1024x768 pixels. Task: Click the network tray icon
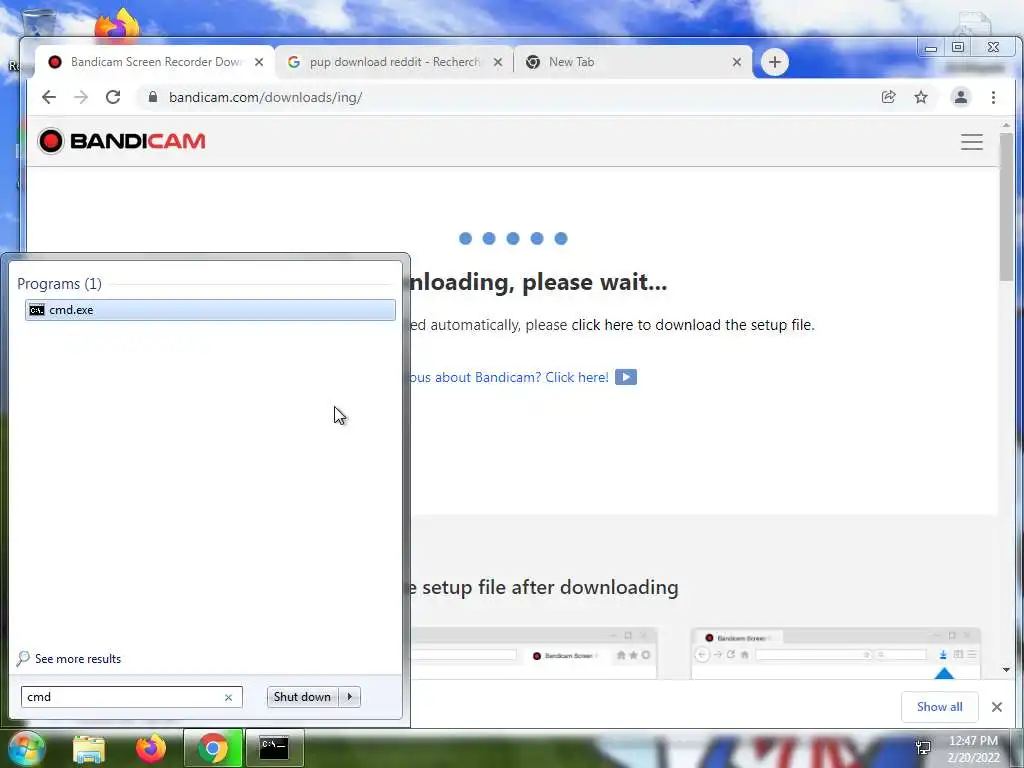923,748
